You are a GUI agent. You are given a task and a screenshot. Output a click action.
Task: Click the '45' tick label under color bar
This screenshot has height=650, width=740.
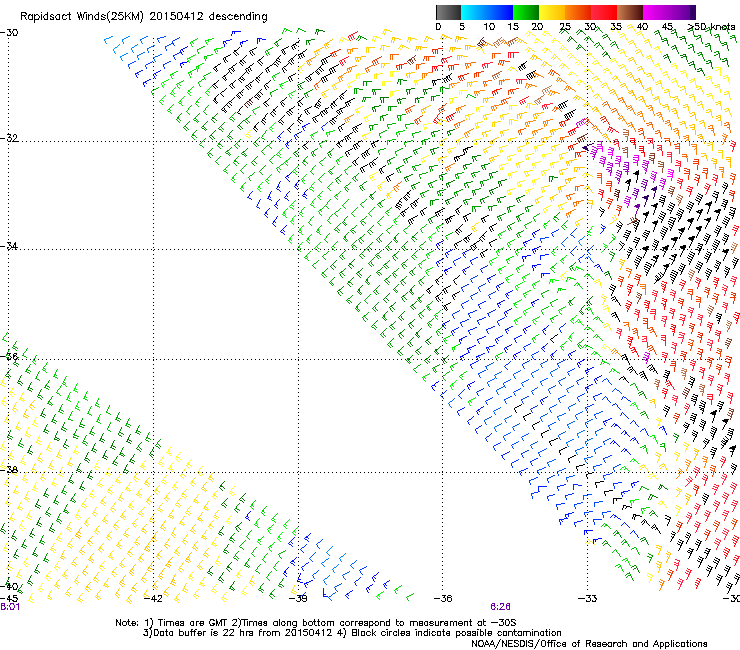[667, 27]
